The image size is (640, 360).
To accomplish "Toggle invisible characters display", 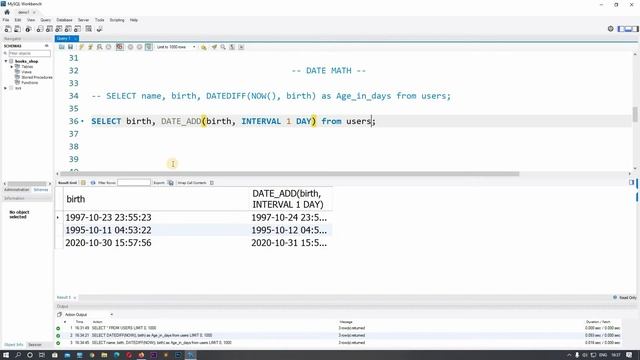I will coord(232,47).
